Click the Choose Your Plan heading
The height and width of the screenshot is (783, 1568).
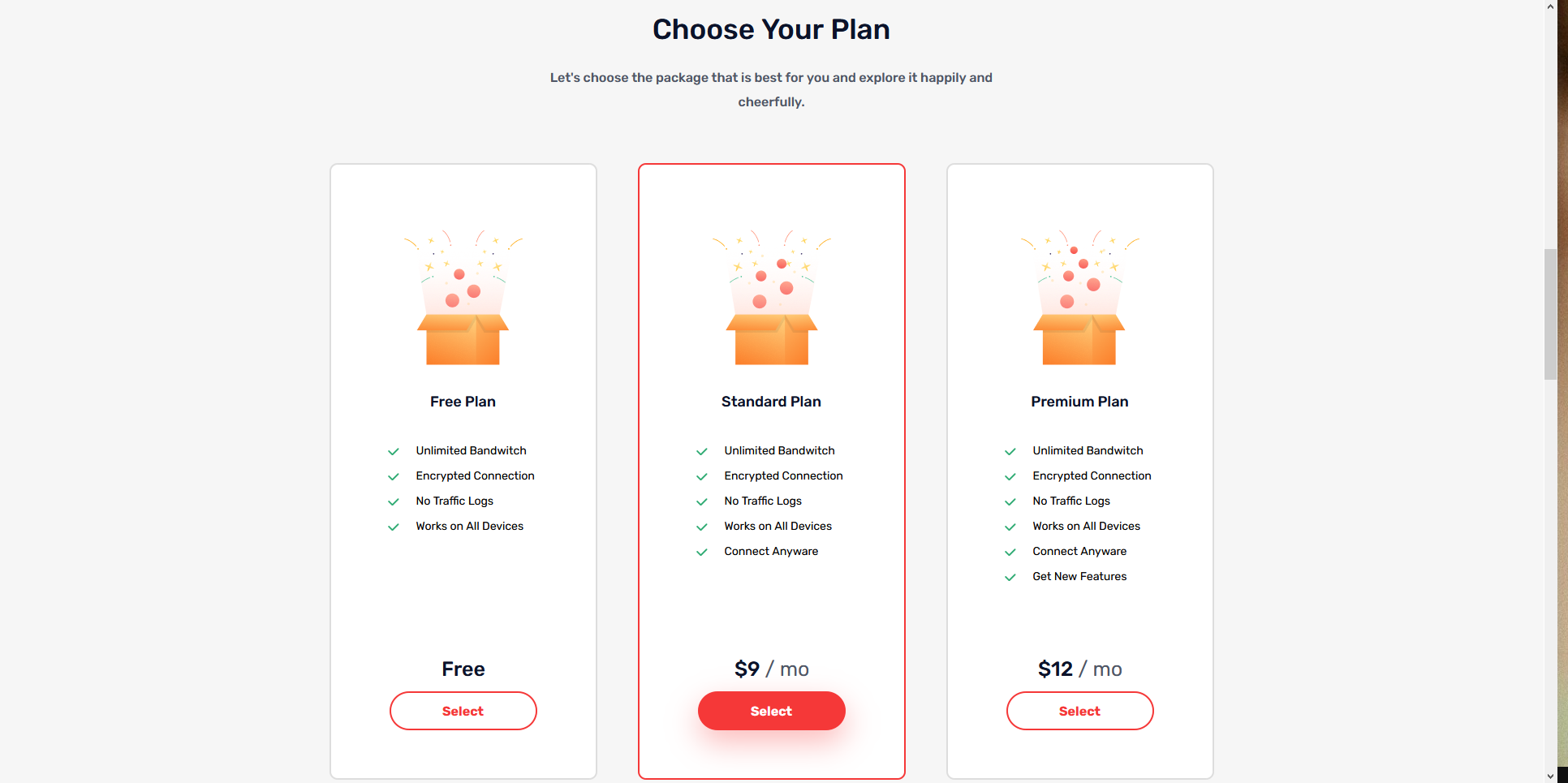coord(771,30)
